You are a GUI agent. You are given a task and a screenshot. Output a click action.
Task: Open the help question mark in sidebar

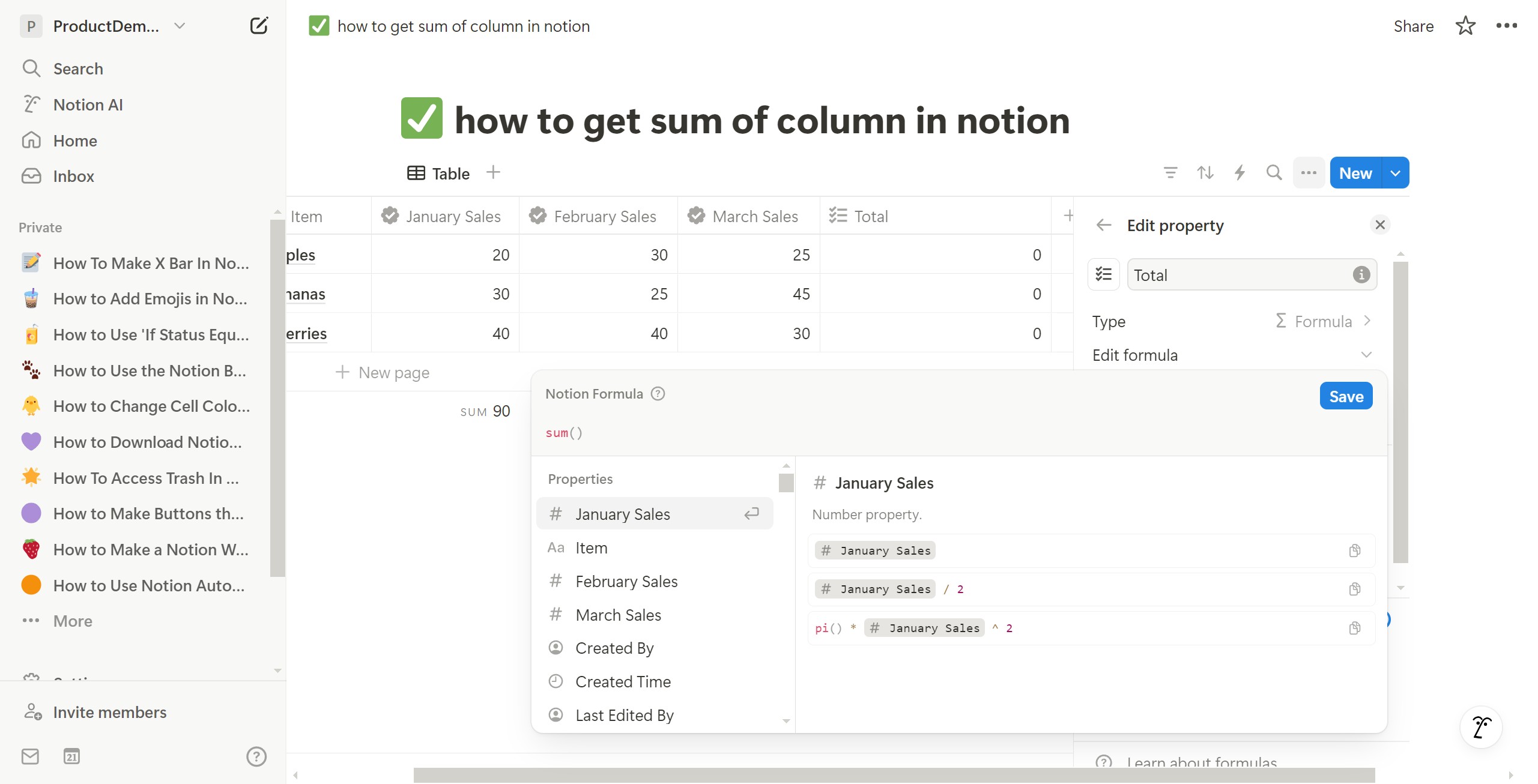256,756
